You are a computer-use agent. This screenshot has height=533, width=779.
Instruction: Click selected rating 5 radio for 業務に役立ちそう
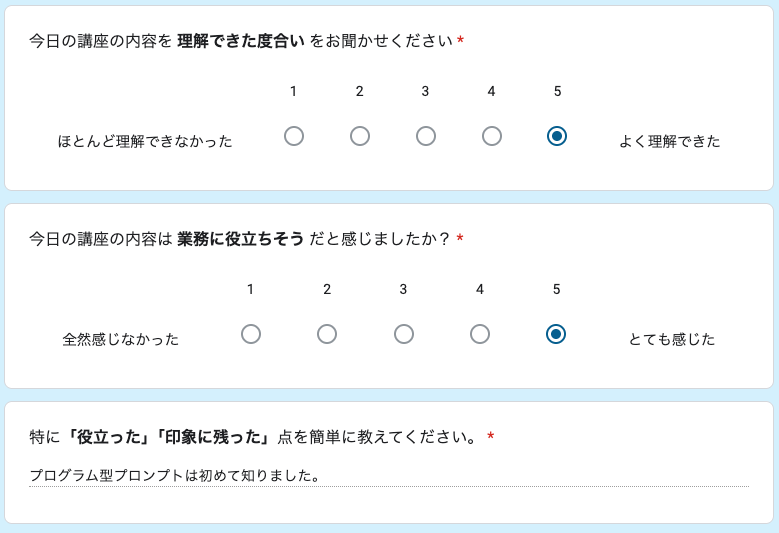(557, 334)
